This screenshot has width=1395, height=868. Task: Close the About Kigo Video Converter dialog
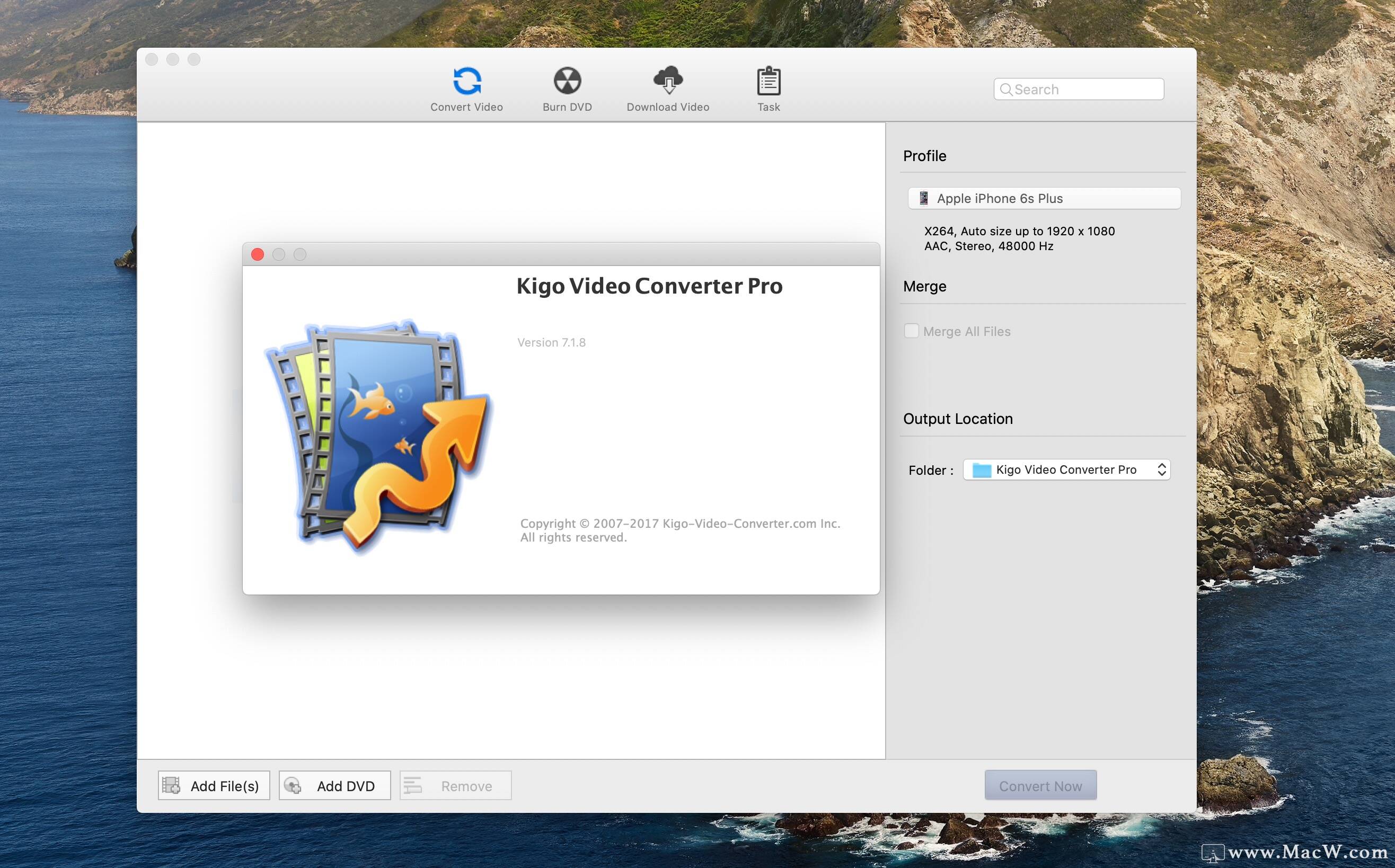point(257,254)
